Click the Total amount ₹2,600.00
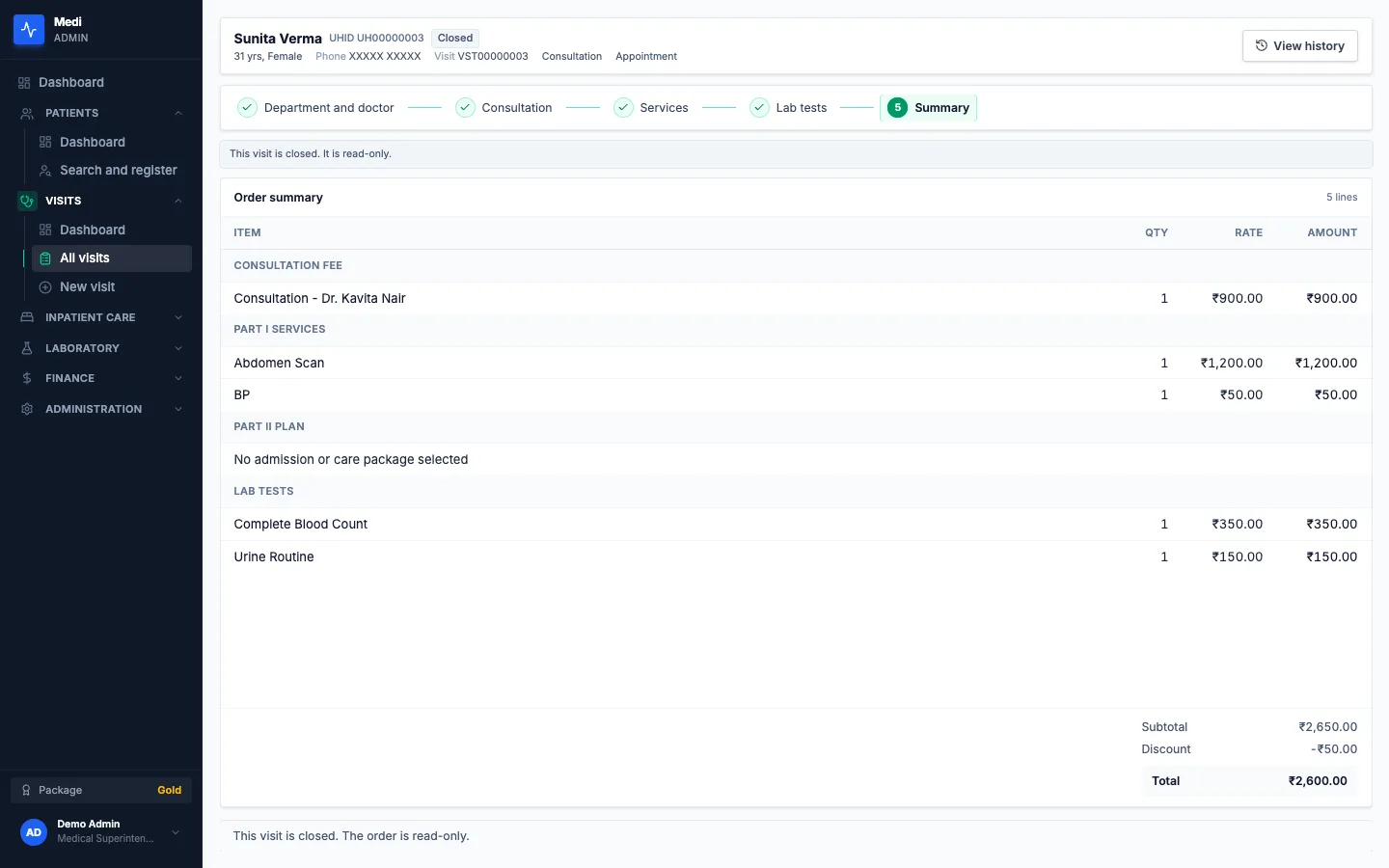The image size is (1389, 868). pyautogui.click(x=1318, y=781)
